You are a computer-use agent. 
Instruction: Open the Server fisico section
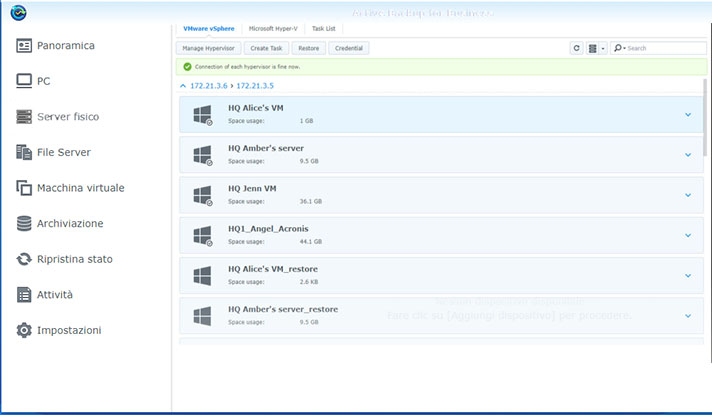tap(67, 117)
